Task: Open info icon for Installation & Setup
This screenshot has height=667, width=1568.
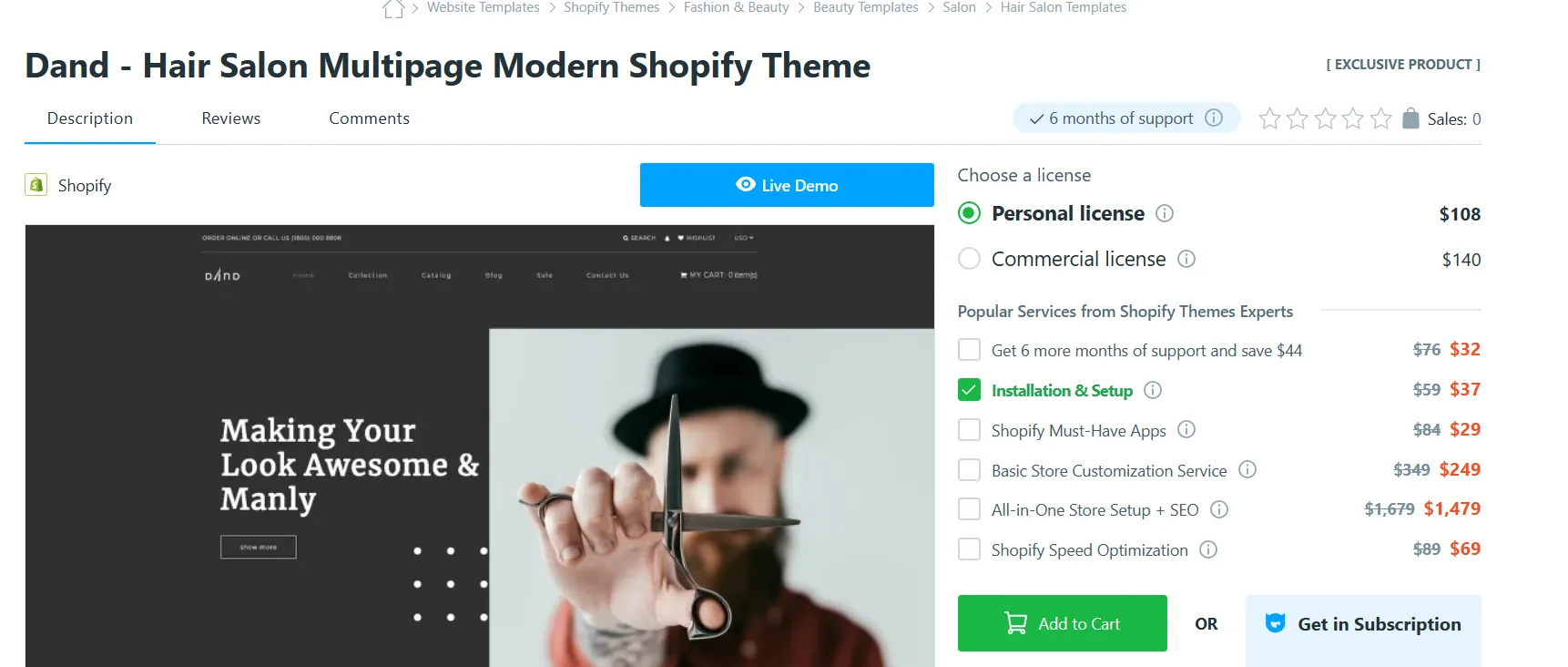Action: 1153,390
